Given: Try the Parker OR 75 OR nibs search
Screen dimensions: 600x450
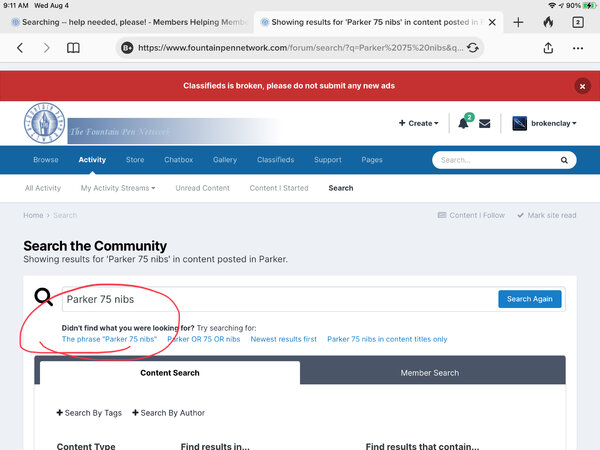Looking at the screenshot, I should pos(204,339).
